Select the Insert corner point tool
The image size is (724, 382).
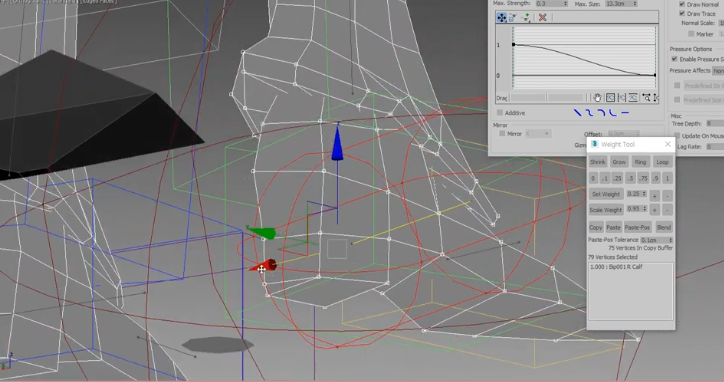pos(526,18)
